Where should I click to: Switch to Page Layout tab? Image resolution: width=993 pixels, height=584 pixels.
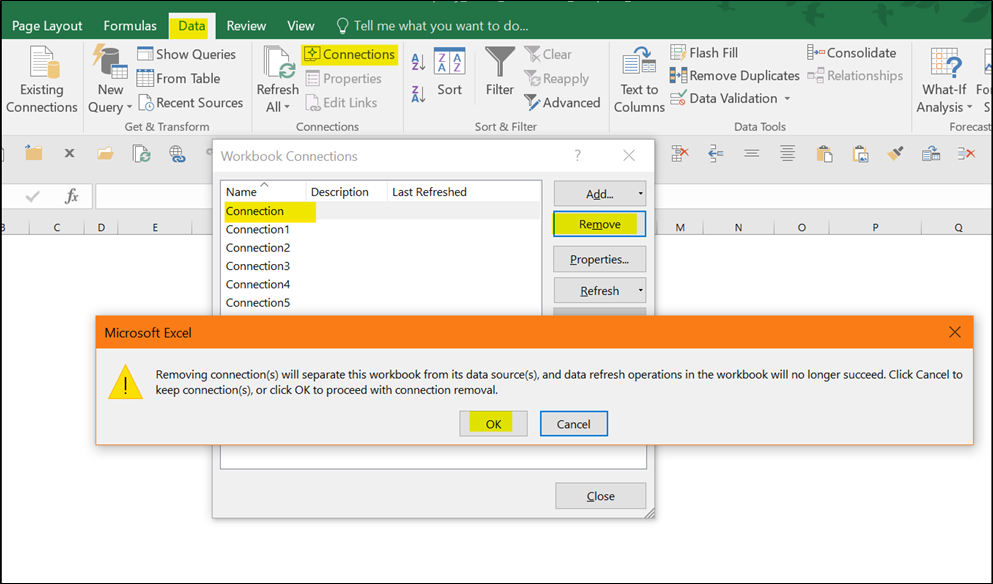tap(47, 26)
